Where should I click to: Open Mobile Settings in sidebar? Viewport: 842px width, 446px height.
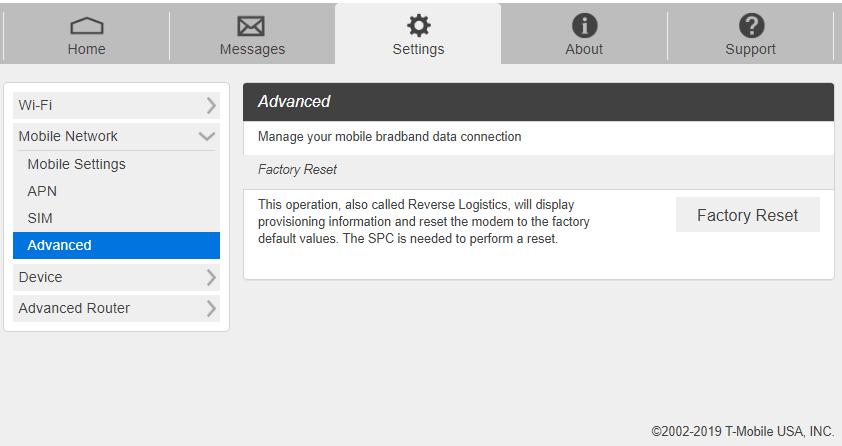pyautogui.click(x=76, y=164)
